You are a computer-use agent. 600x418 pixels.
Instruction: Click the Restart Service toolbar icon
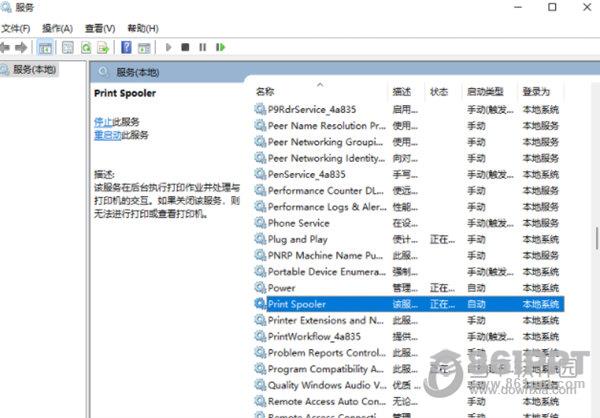pyautogui.click(x=220, y=47)
